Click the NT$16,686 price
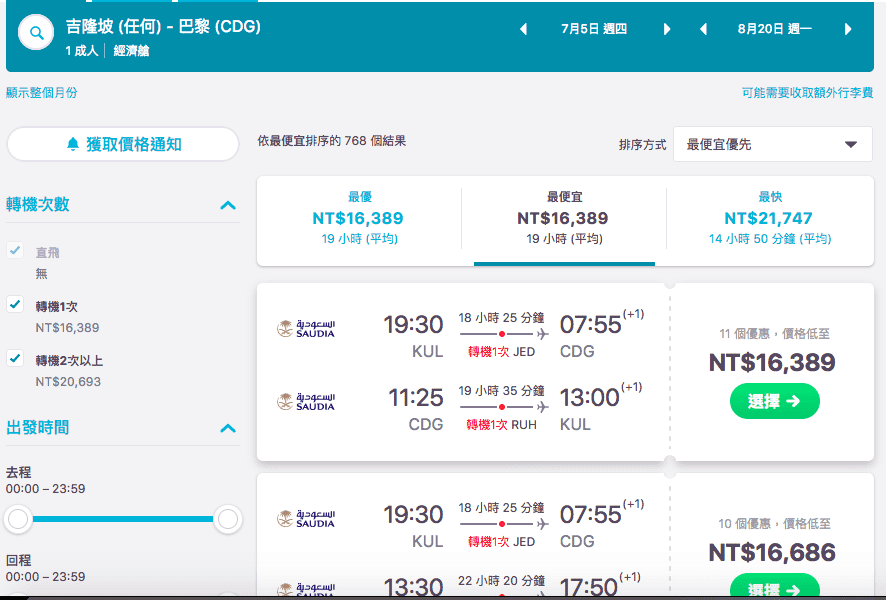Image resolution: width=886 pixels, height=600 pixels. click(x=772, y=553)
